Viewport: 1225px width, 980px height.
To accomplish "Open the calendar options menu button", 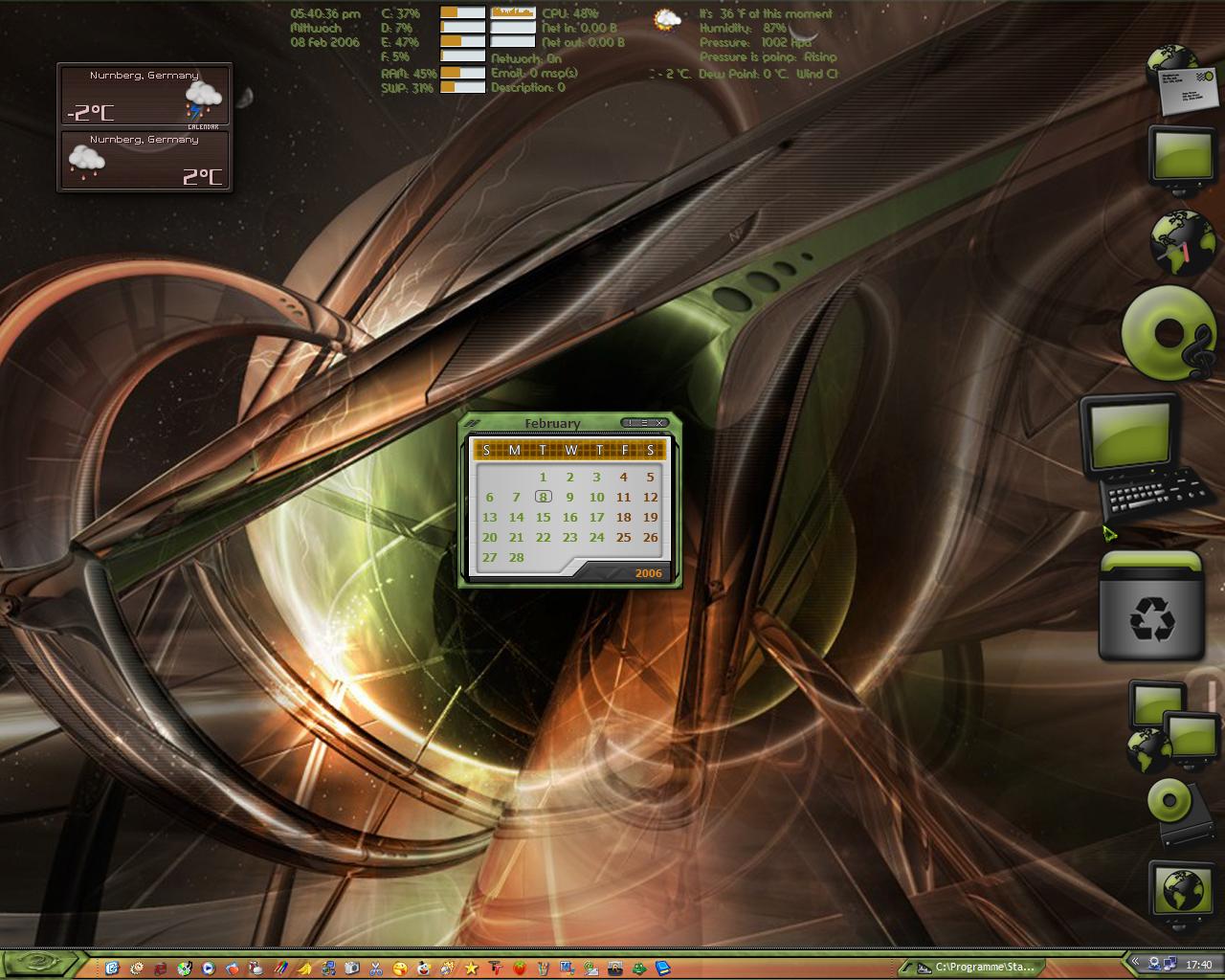I will pyautogui.click(x=644, y=423).
